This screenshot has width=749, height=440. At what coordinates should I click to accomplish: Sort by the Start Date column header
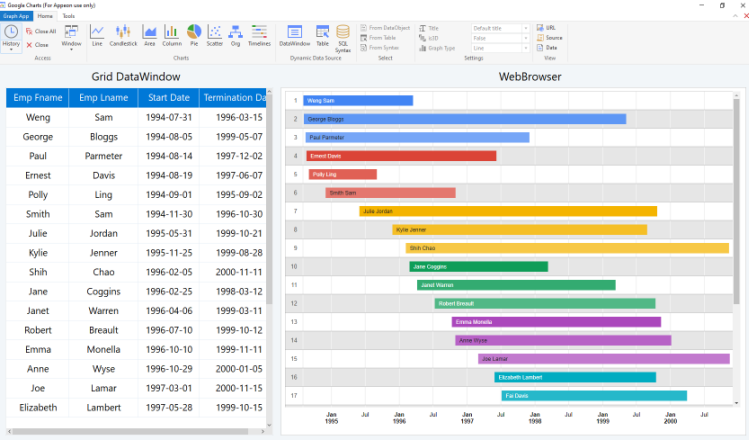point(168,98)
